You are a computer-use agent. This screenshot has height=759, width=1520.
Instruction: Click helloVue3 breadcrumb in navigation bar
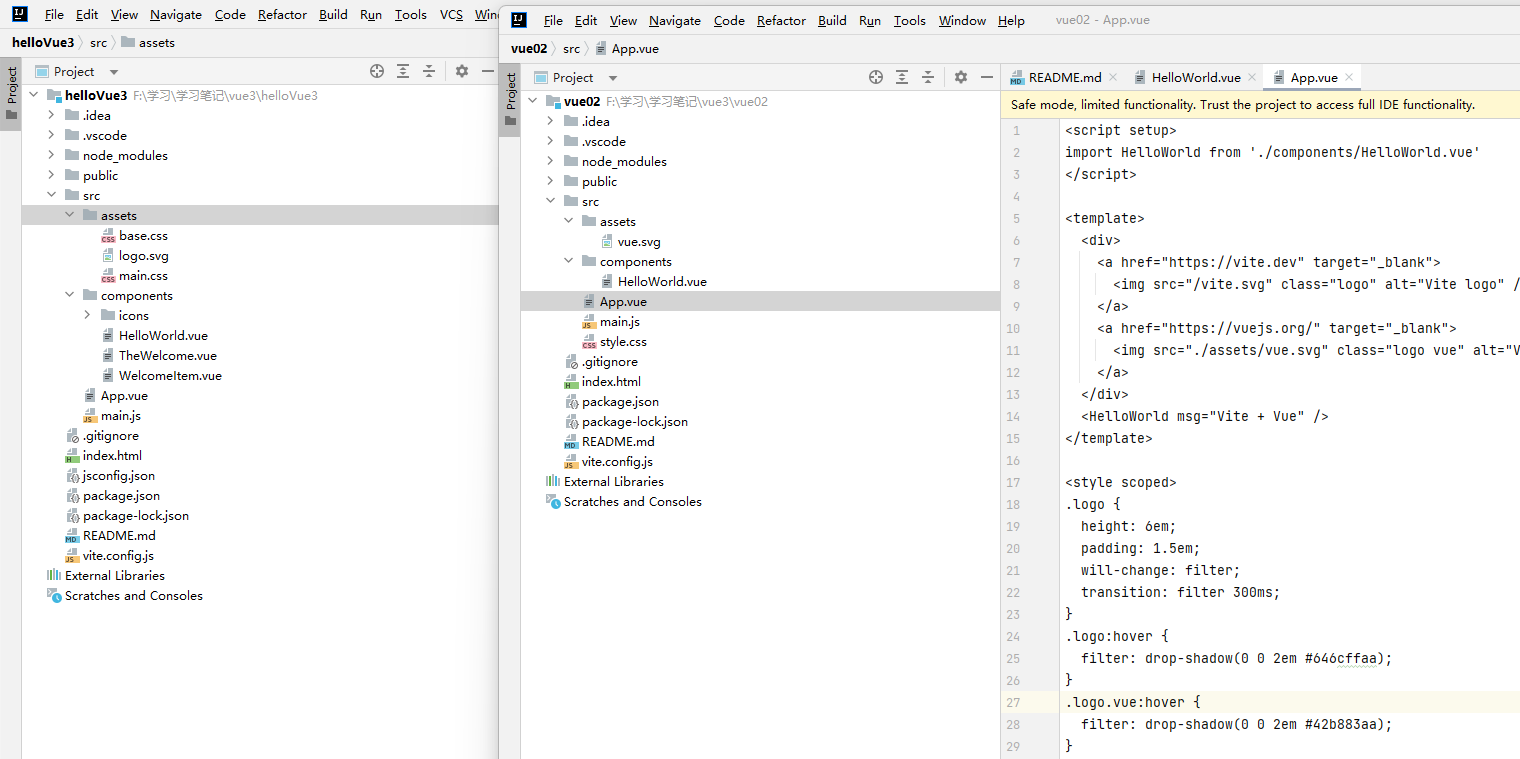point(43,42)
